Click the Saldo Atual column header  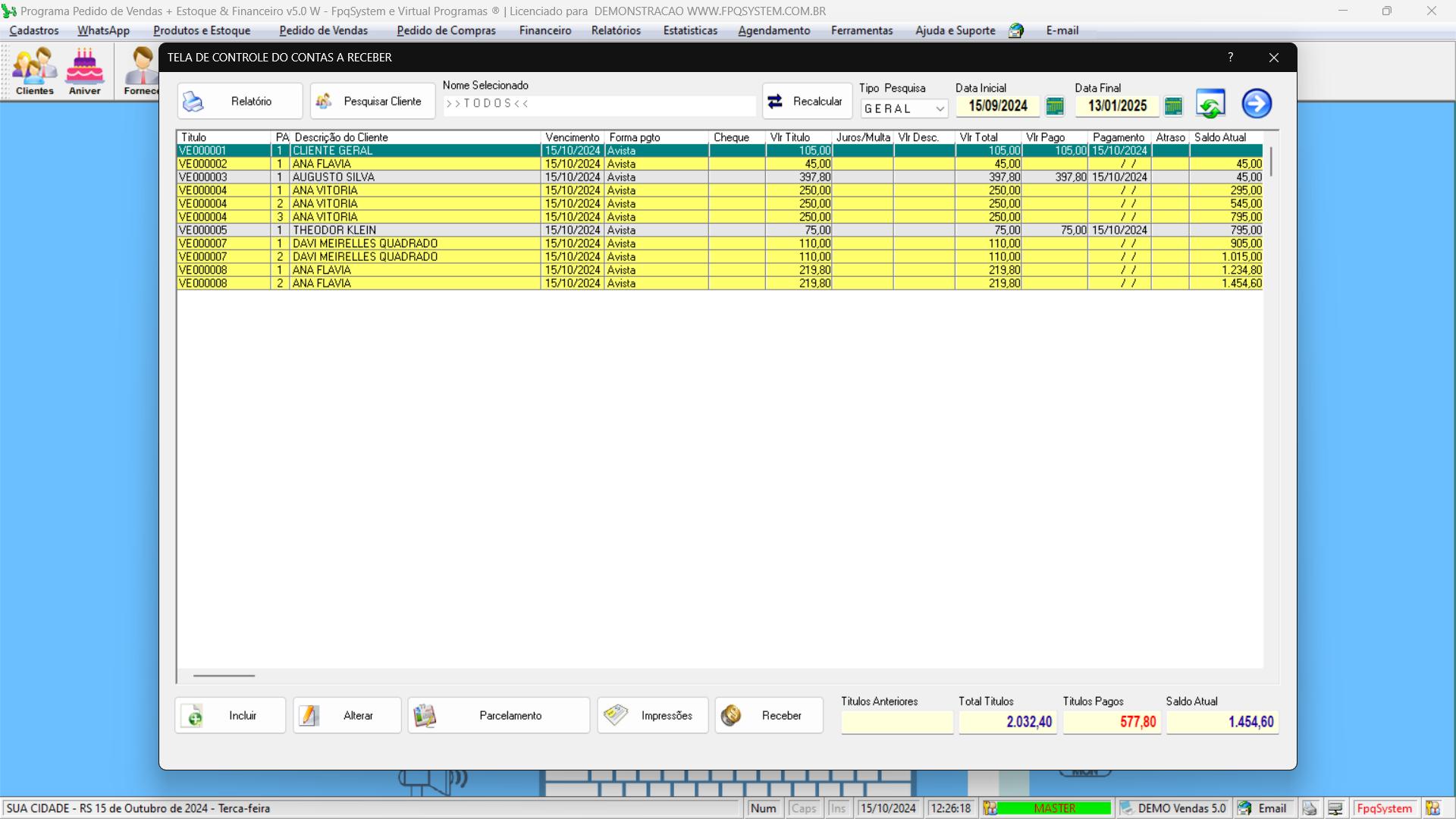tap(1227, 137)
